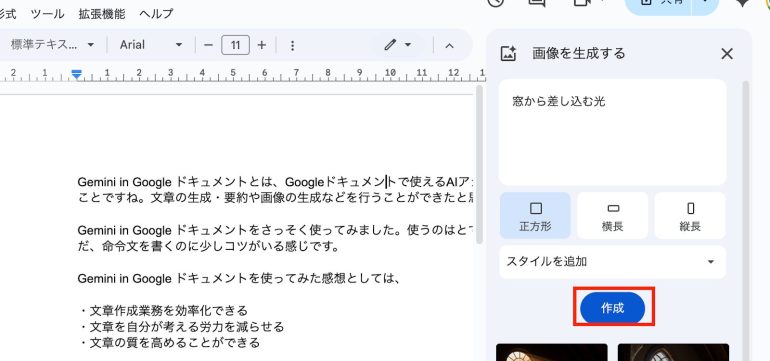Select the 縦長 aspect ratio option
Viewport: 770px width, 361px height.
(690, 215)
